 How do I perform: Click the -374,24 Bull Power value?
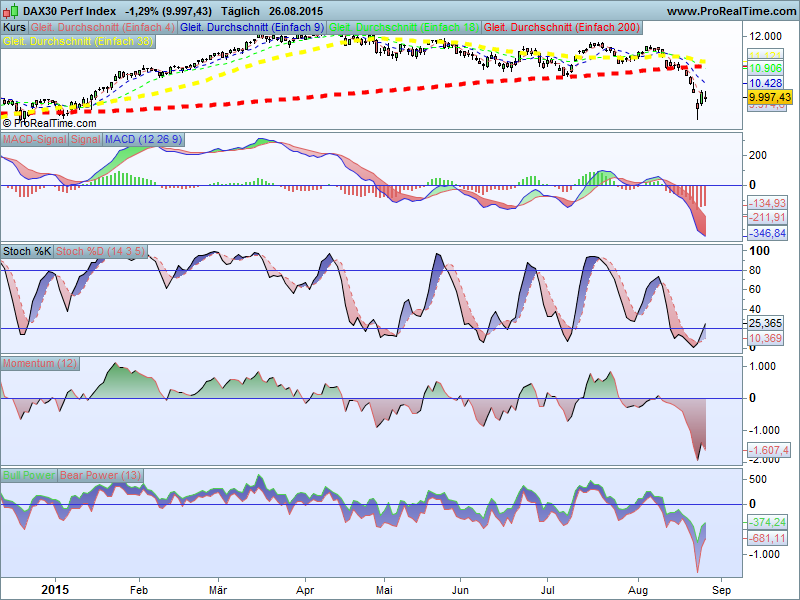tap(767, 522)
